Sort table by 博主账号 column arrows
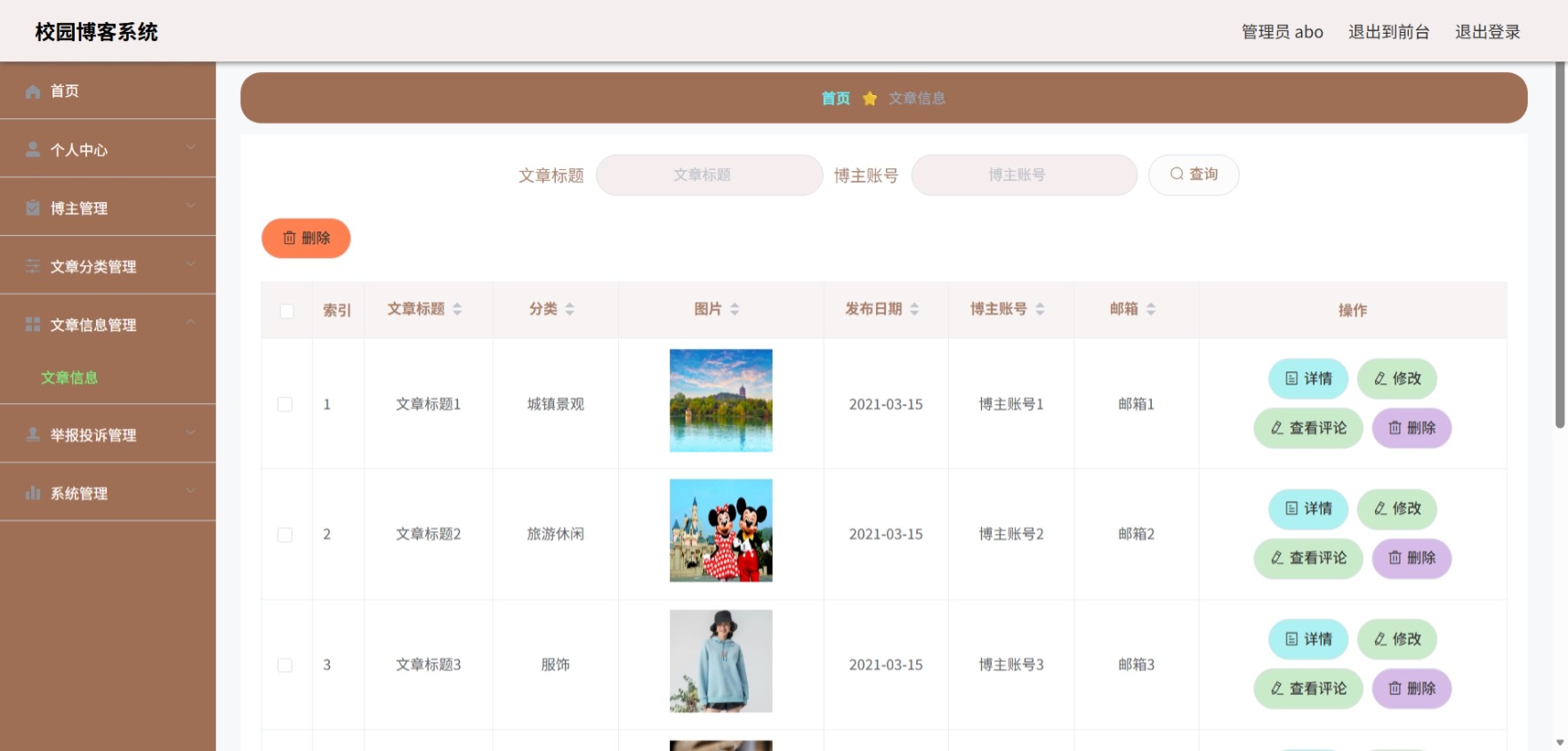The image size is (1568, 751). click(1040, 309)
